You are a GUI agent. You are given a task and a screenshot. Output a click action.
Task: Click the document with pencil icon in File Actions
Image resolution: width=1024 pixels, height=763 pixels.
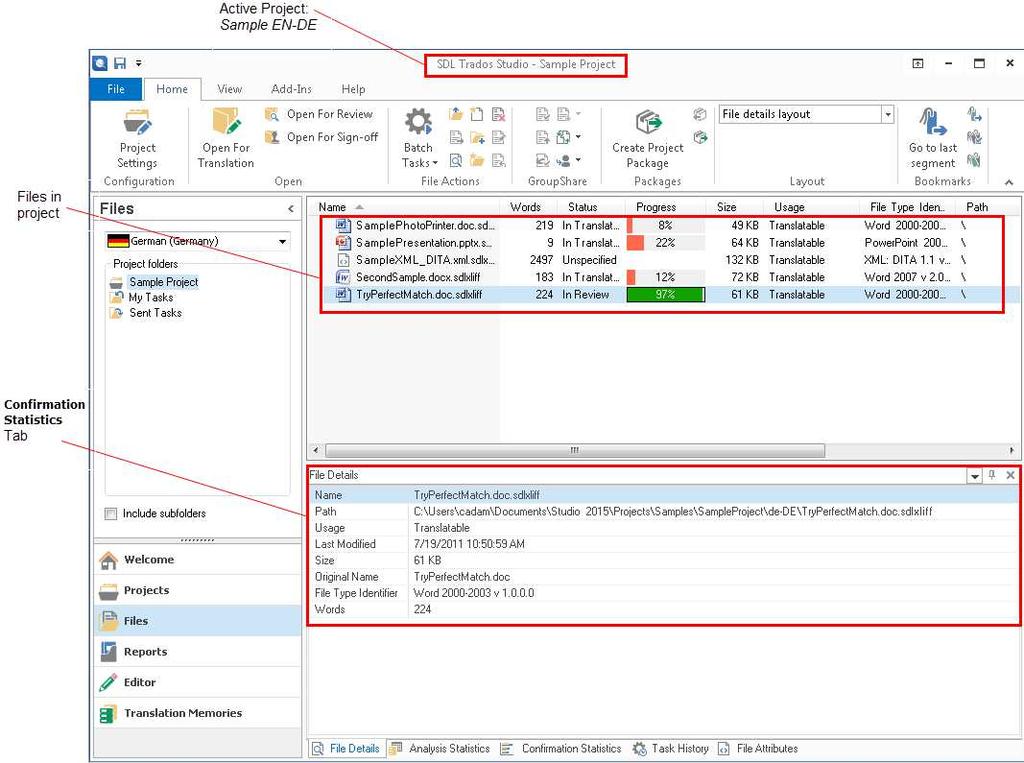click(x=498, y=137)
